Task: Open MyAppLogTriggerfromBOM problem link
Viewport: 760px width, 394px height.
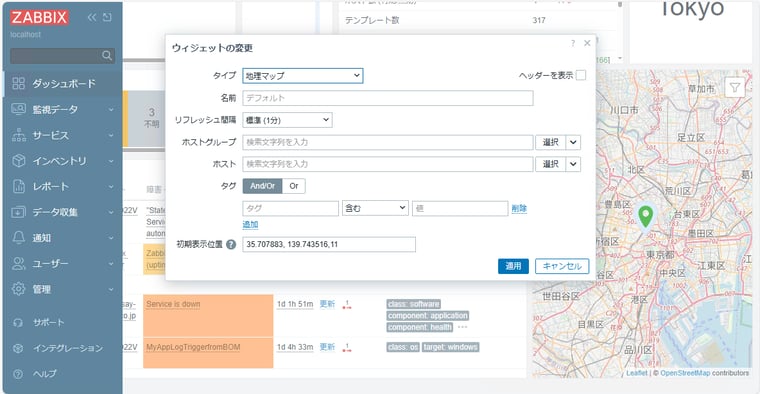Action: (x=193, y=347)
